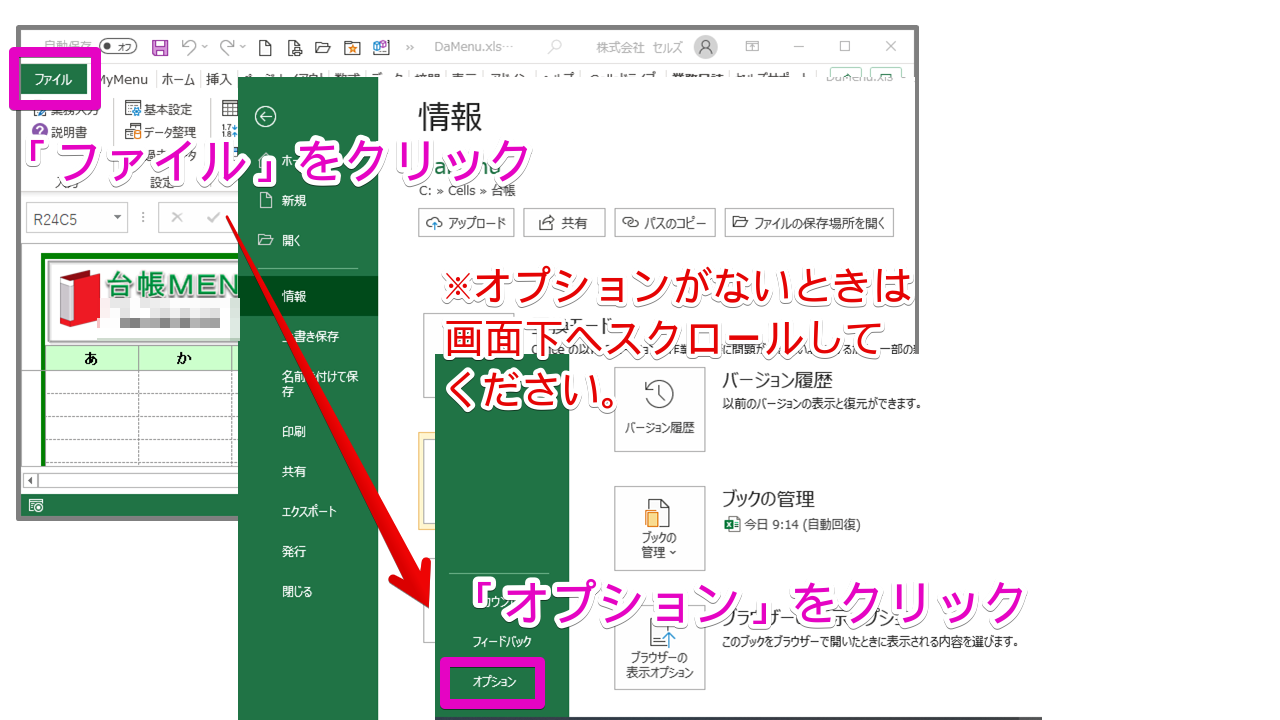The width and height of the screenshot is (1280, 720).
Task: Select 印刷 in backstage sidebar
Action: (x=308, y=431)
